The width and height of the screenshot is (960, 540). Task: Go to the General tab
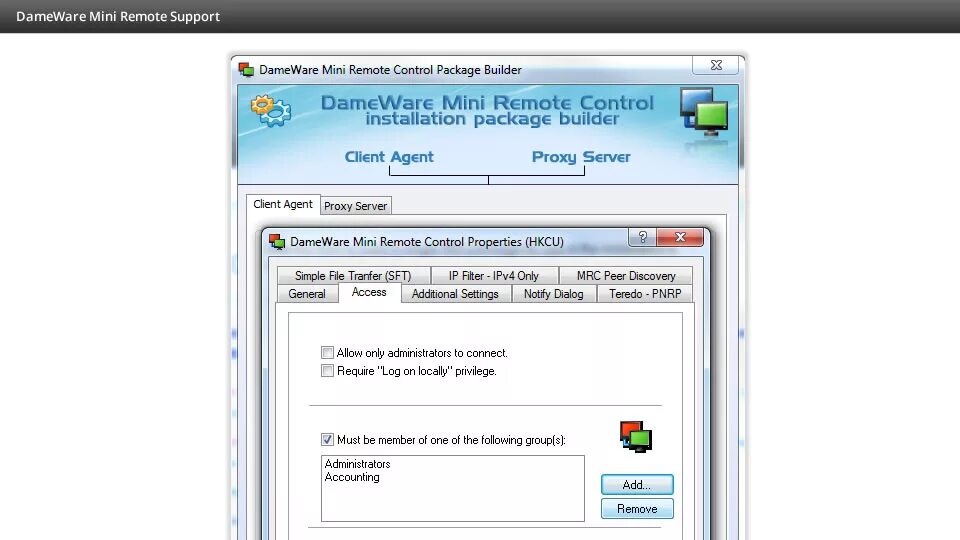(307, 294)
